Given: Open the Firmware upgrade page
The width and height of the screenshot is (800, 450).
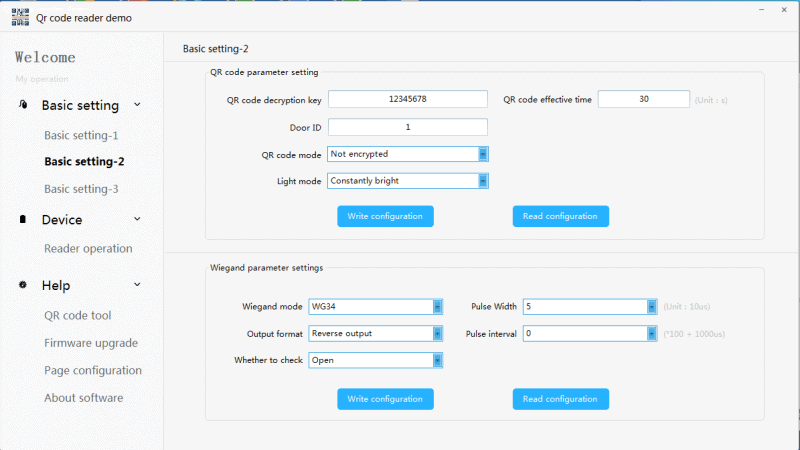Looking at the screenshot, I should (x=91, y=343).
